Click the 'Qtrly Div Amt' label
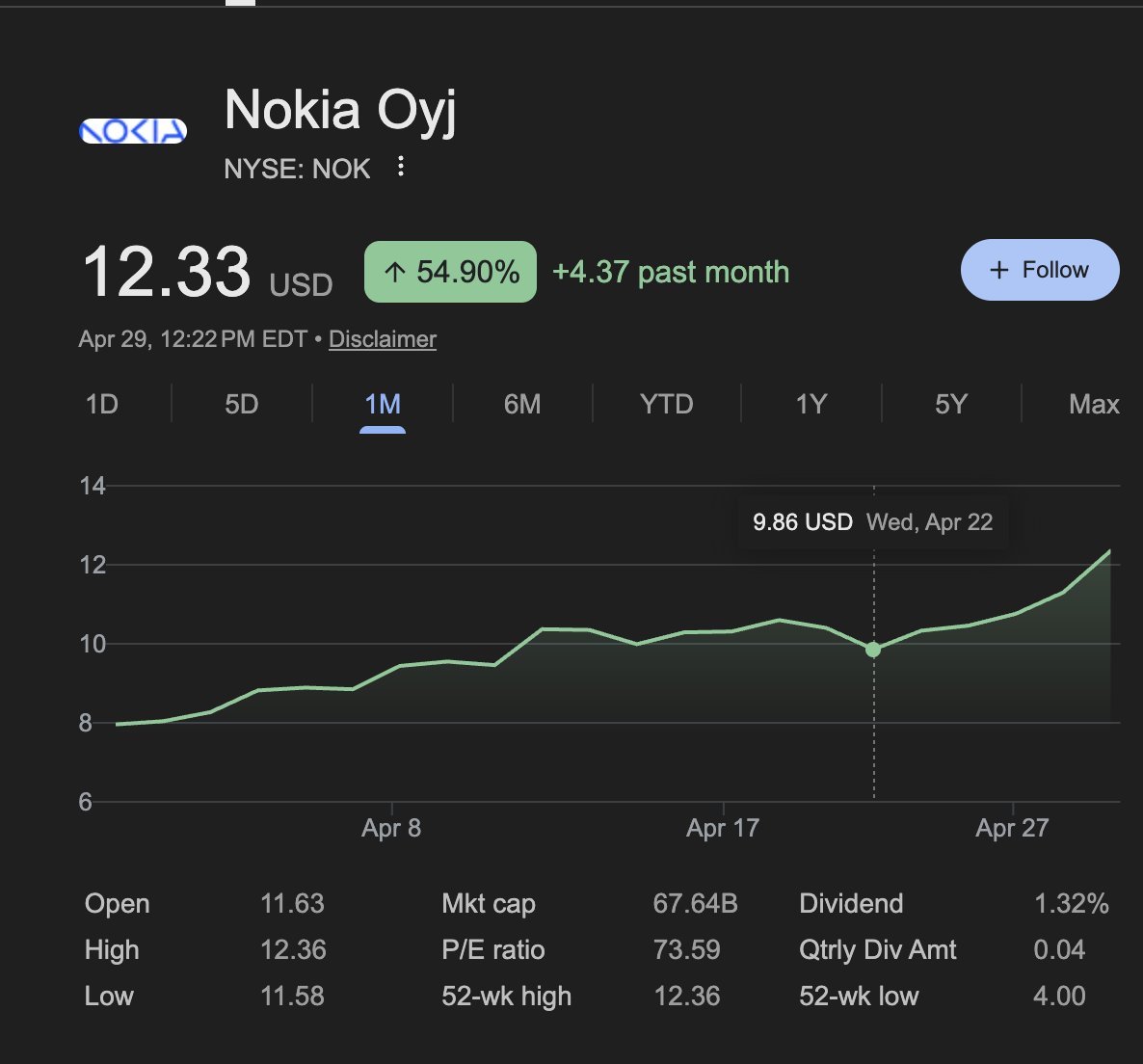The height and width of the screenshot is (1064, 1143). pyautogui.click(x=878, y=950)
